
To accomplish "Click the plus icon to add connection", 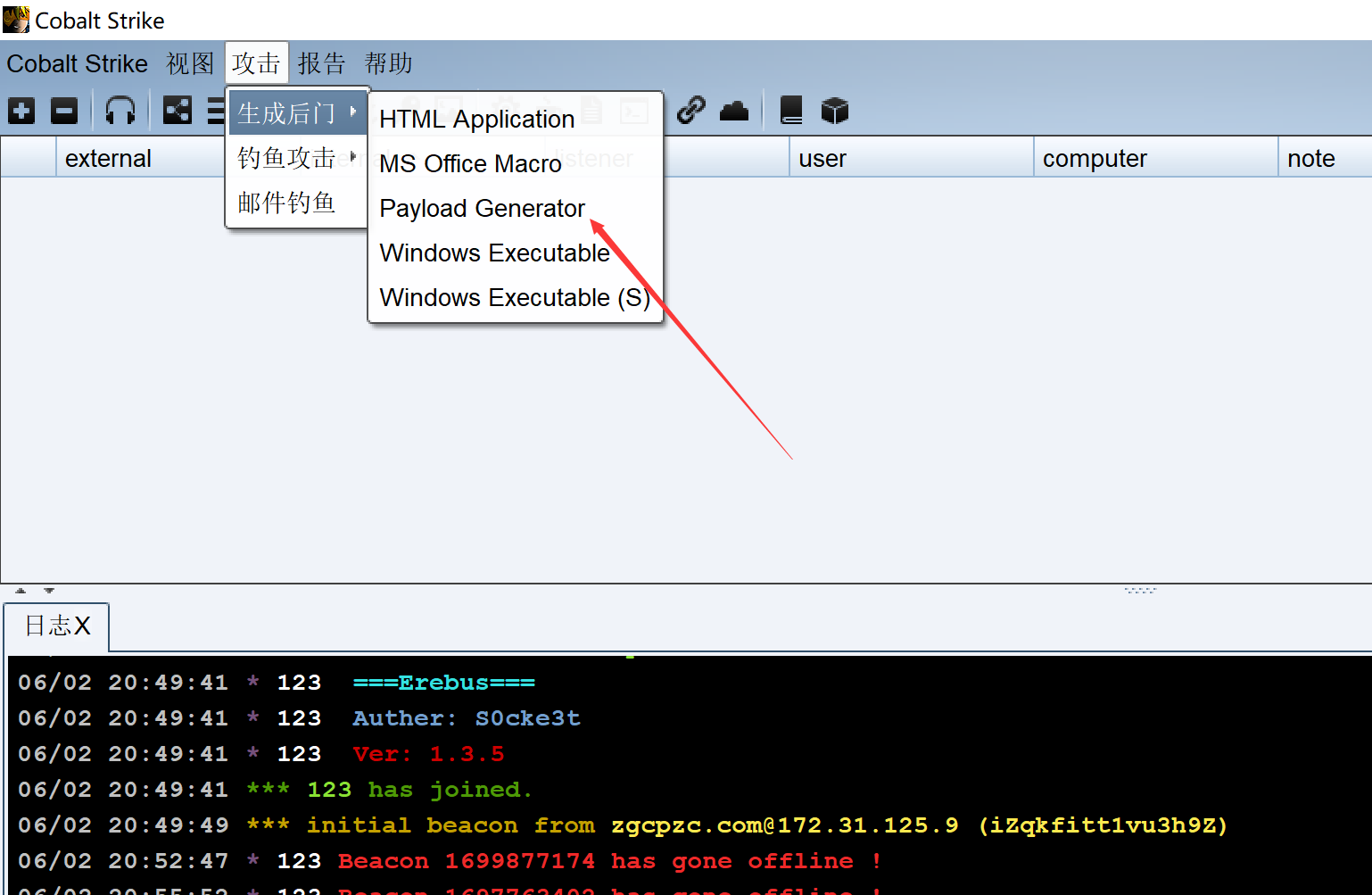I will [x=21, y=112].
